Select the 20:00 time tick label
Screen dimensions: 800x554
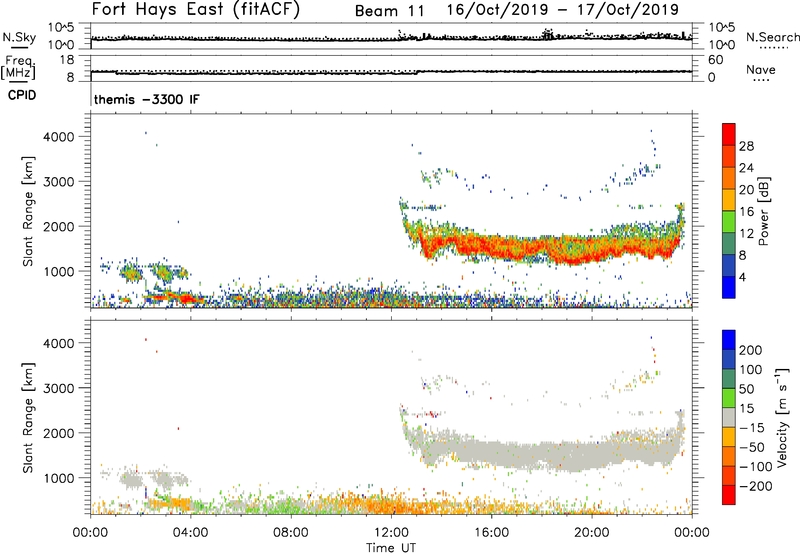coord(592,533)
